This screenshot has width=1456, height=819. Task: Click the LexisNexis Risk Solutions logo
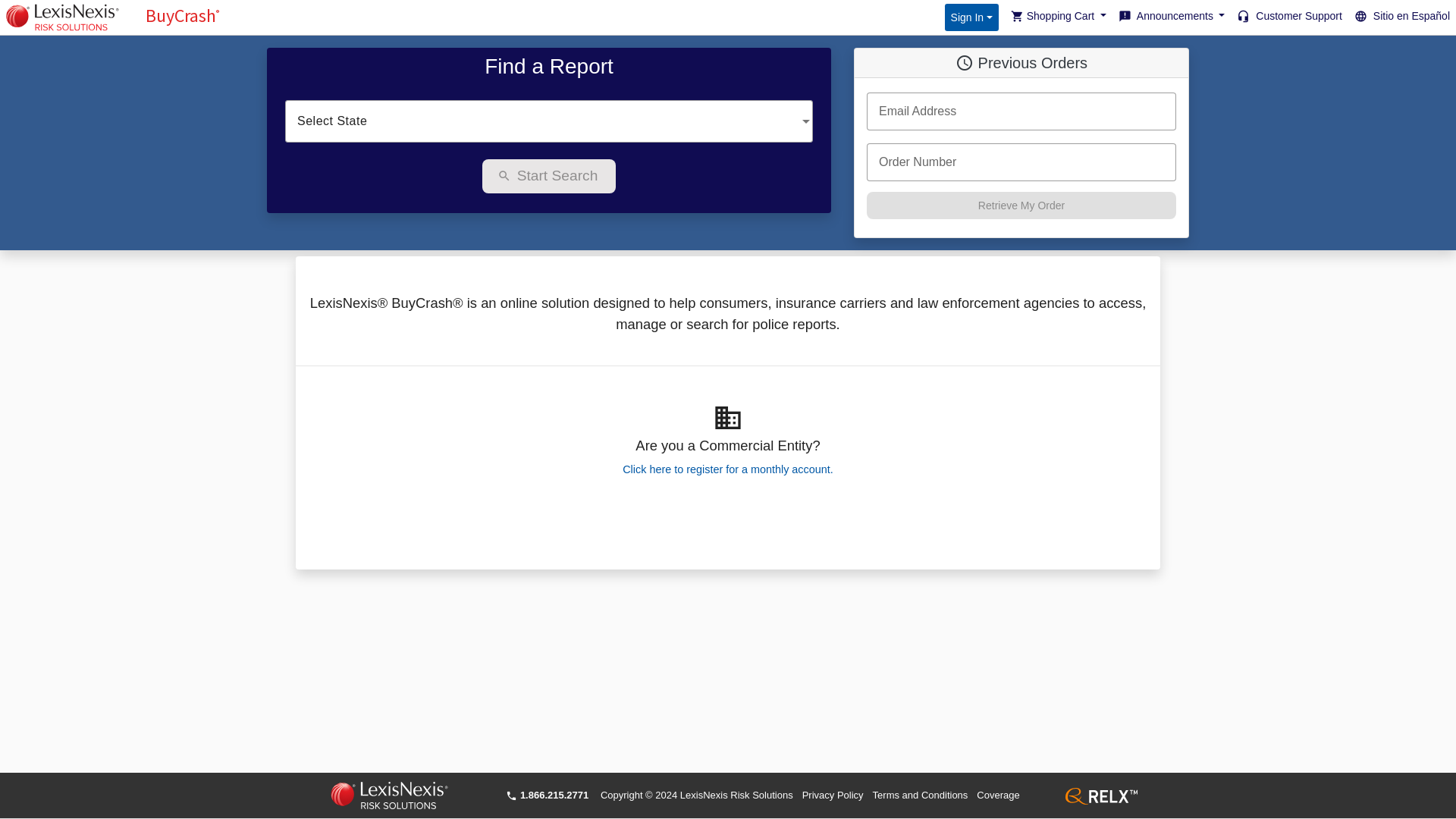[x=62, y=17]
